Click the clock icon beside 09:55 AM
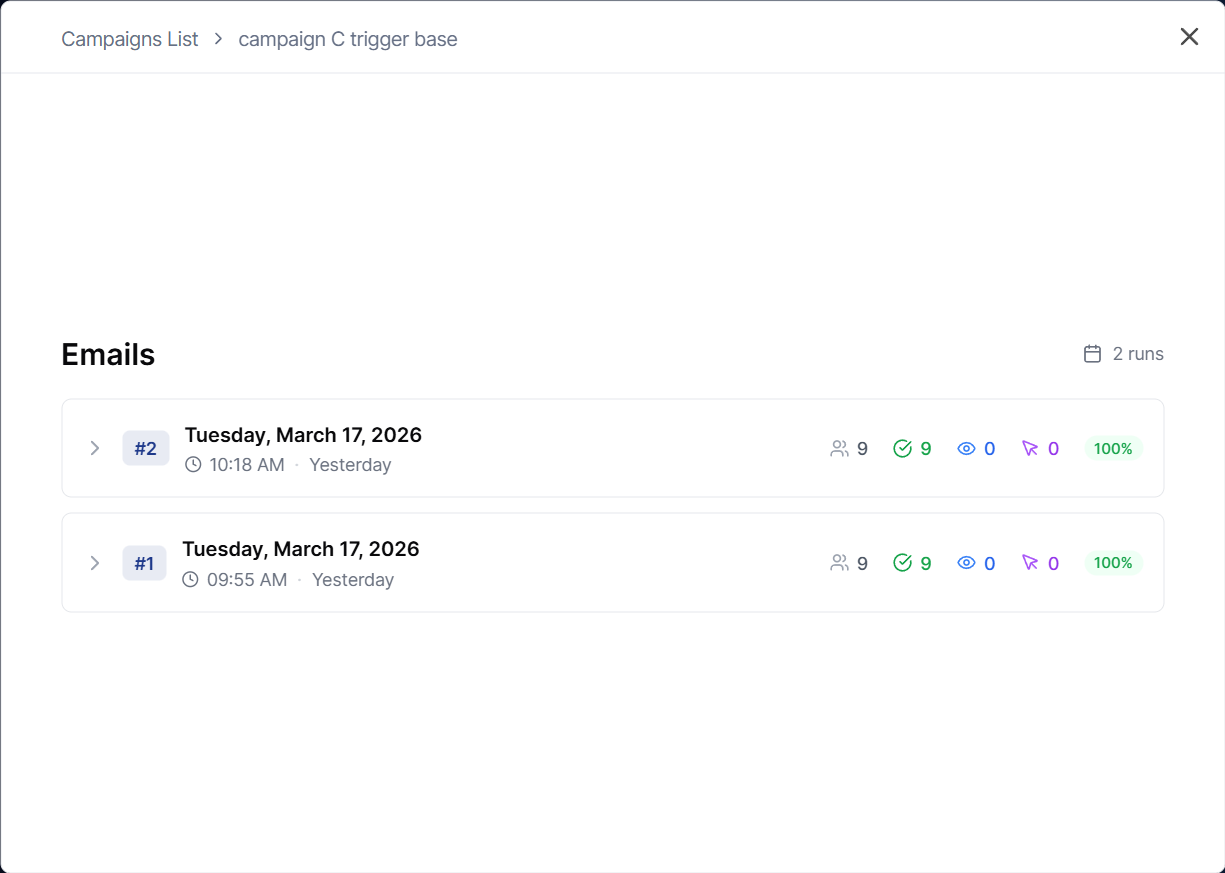This screenshot has width=1225, height=873. 190,579
